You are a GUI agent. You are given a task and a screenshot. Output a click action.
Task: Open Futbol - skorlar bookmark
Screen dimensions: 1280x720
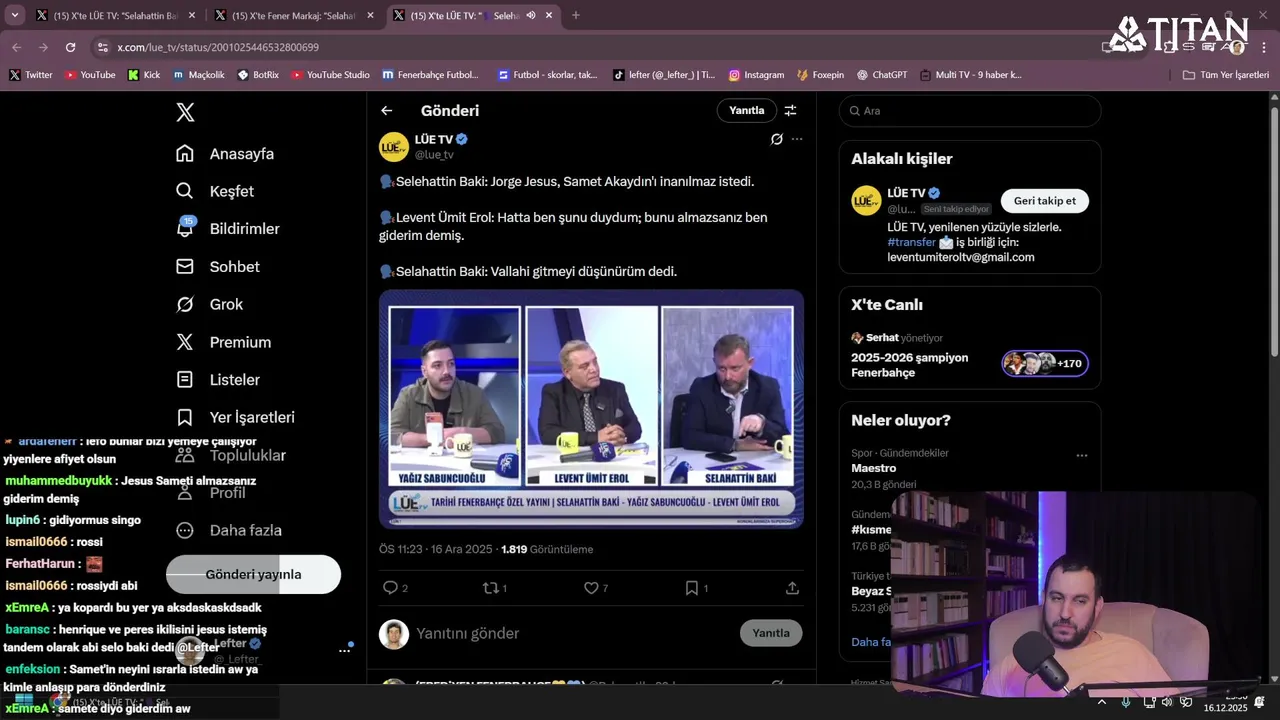[547, 75]
